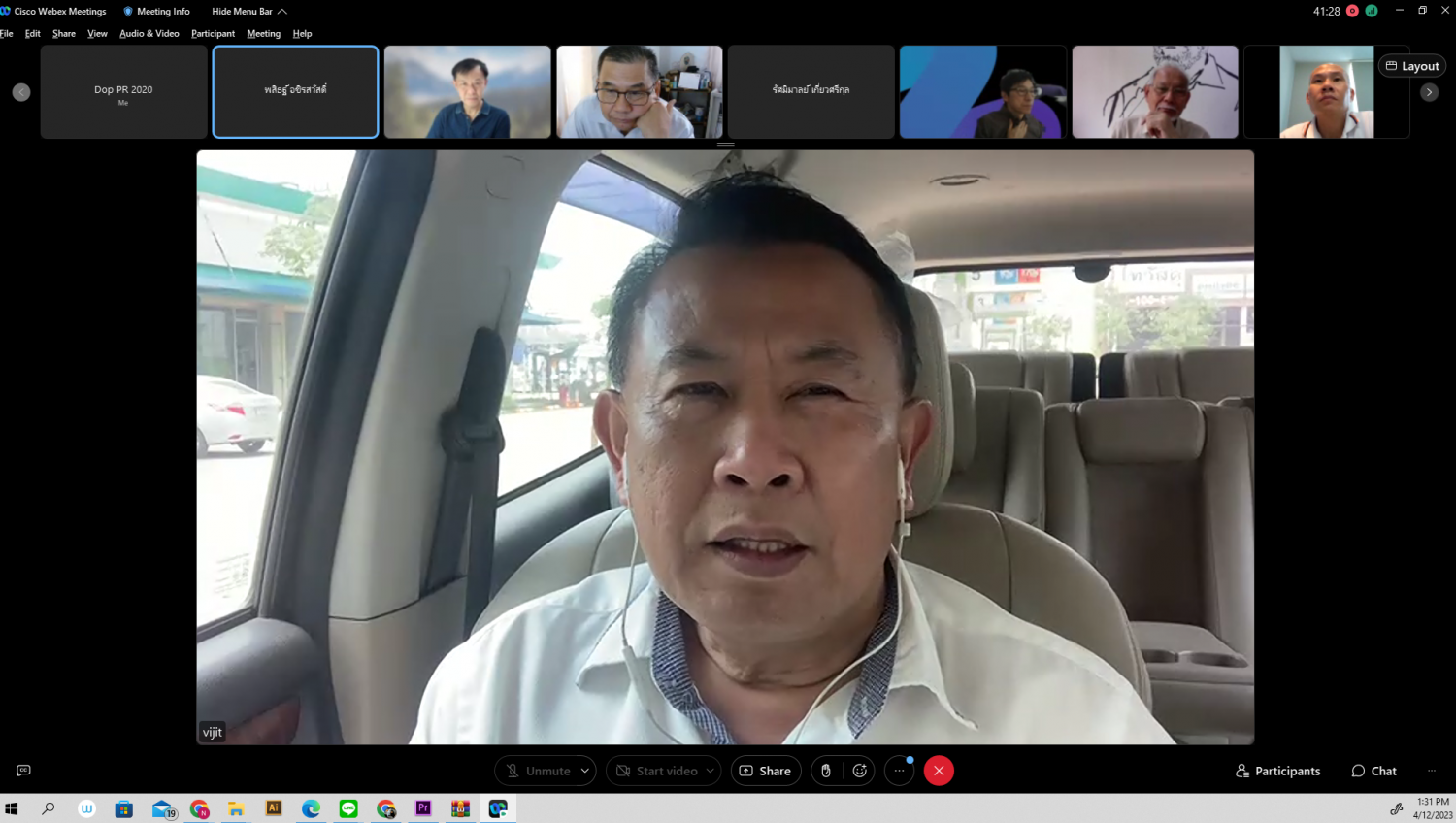Open the reactions smiley icon

click(859, 771)
